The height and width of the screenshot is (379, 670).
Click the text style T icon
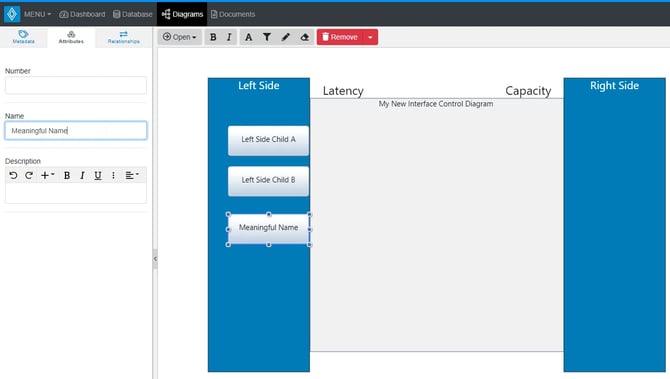pyautogui.click(x=267, y=37)
